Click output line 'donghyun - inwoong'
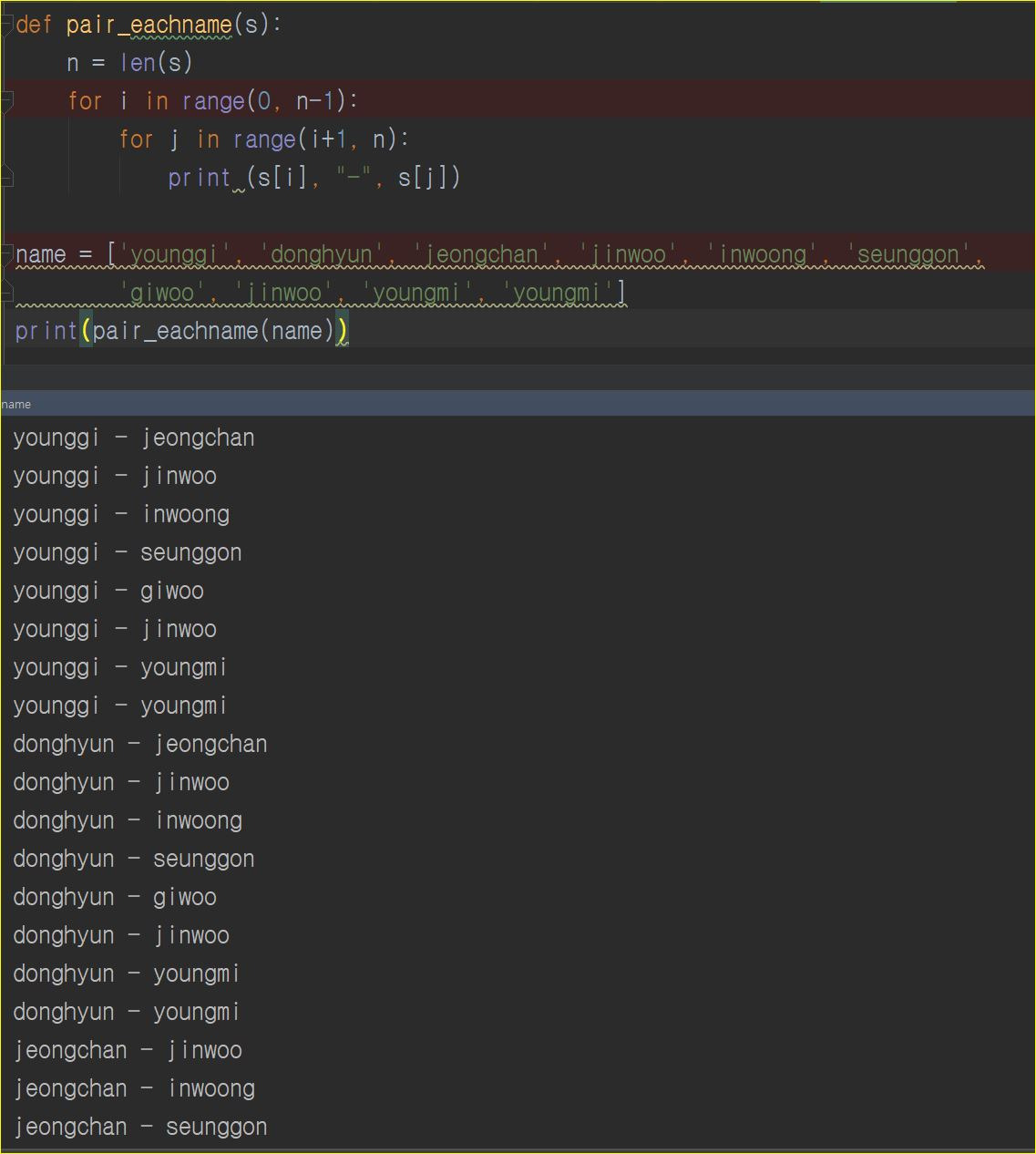This screenshot has width=1036, height=1154. pos(128,820)
